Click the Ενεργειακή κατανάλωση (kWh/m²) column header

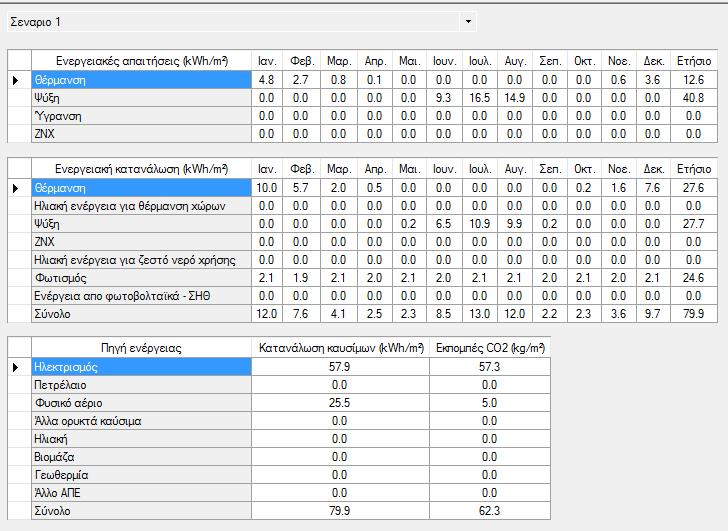(x=142, y=169)
